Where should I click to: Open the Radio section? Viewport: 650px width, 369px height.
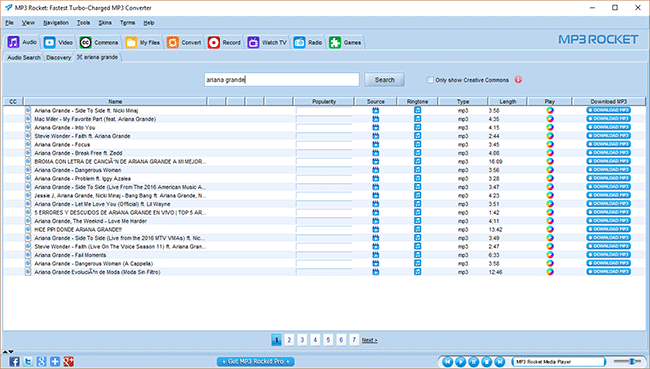coord(308,42)
